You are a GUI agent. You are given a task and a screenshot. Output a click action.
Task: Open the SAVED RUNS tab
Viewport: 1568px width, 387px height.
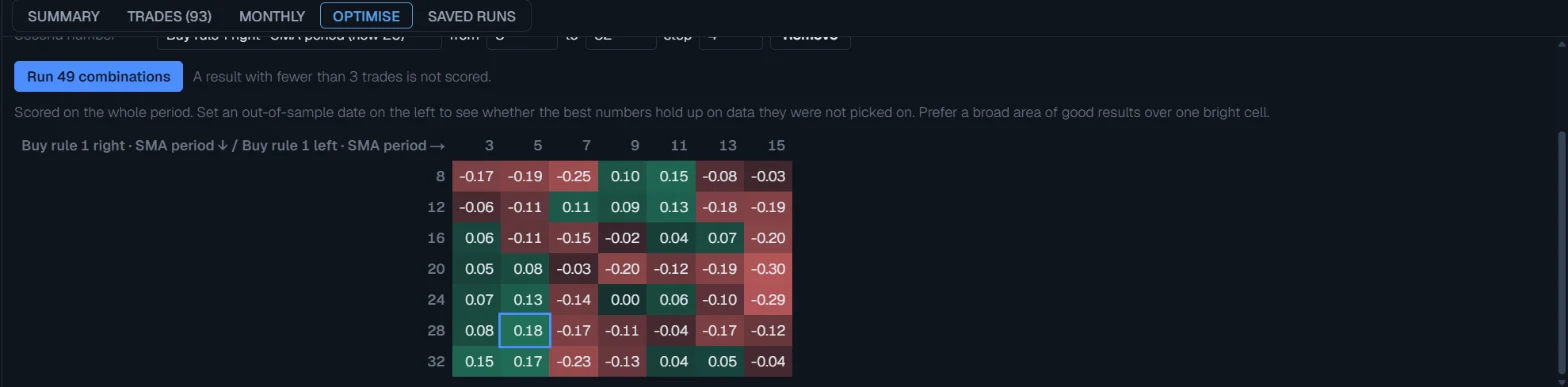tap(472, 17)
